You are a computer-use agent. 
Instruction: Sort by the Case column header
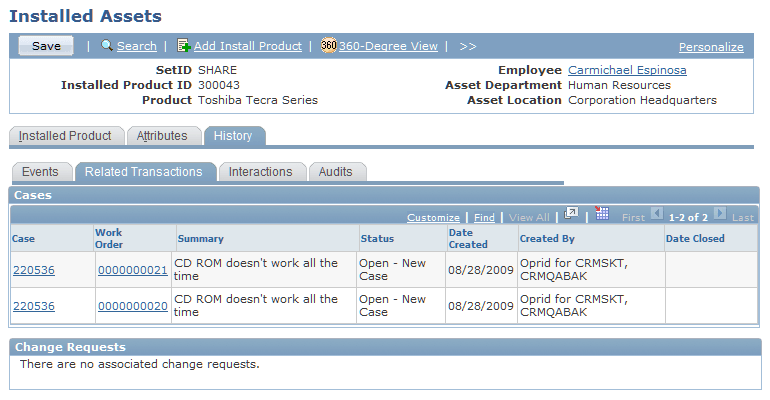(x=23, y=239)
